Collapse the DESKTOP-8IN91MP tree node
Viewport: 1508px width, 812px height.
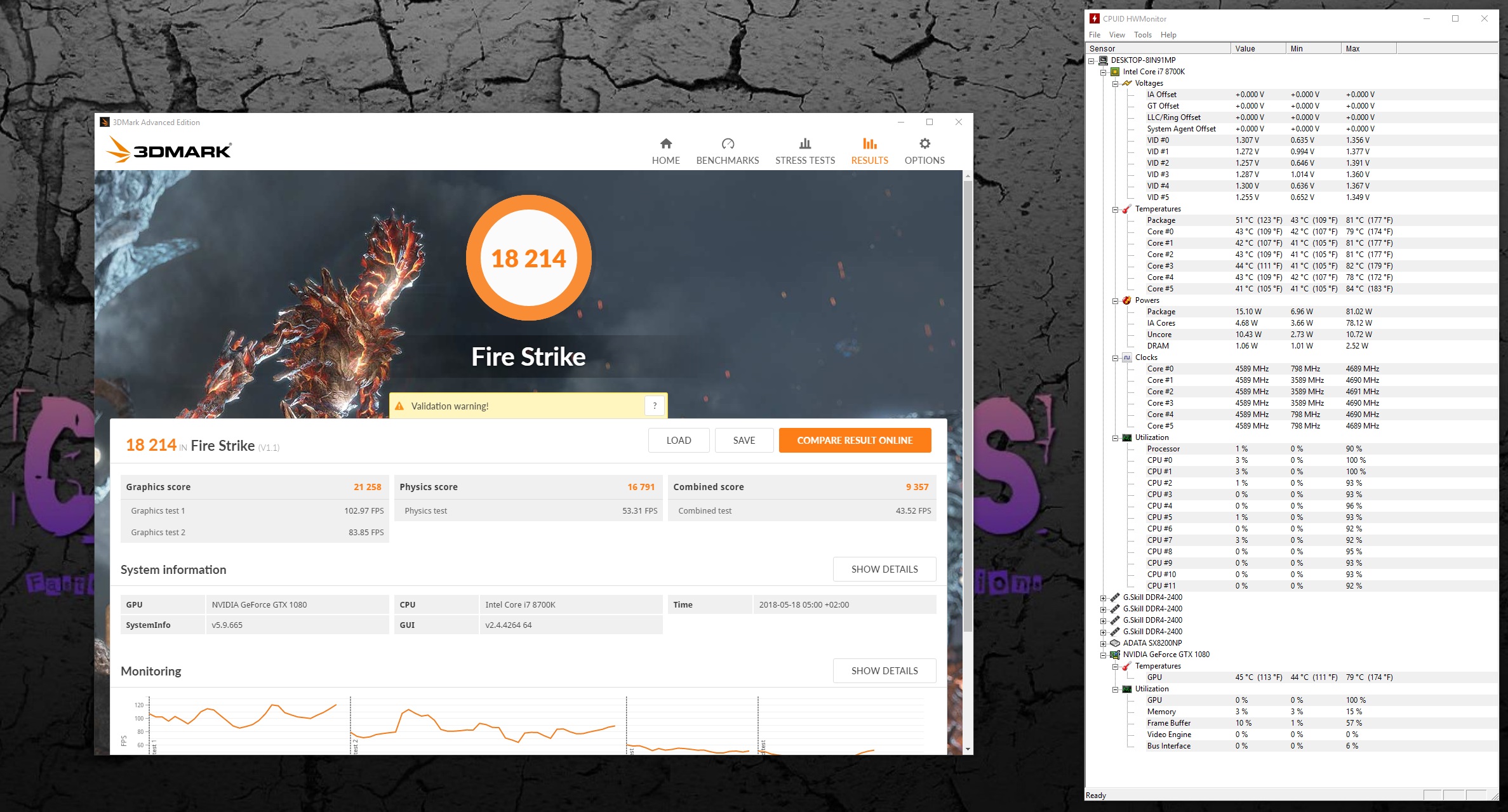tap(1091, 61)
